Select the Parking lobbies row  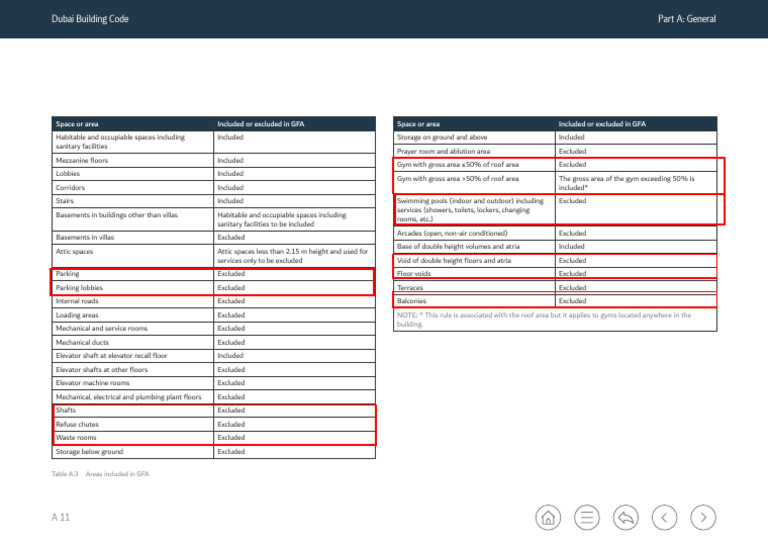point(214,288)
